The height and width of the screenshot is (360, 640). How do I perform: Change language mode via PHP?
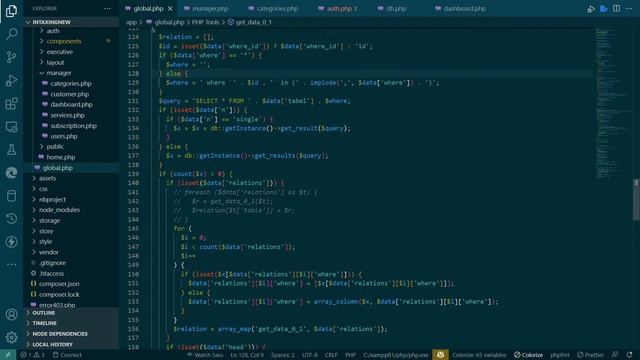coord(351,355)
